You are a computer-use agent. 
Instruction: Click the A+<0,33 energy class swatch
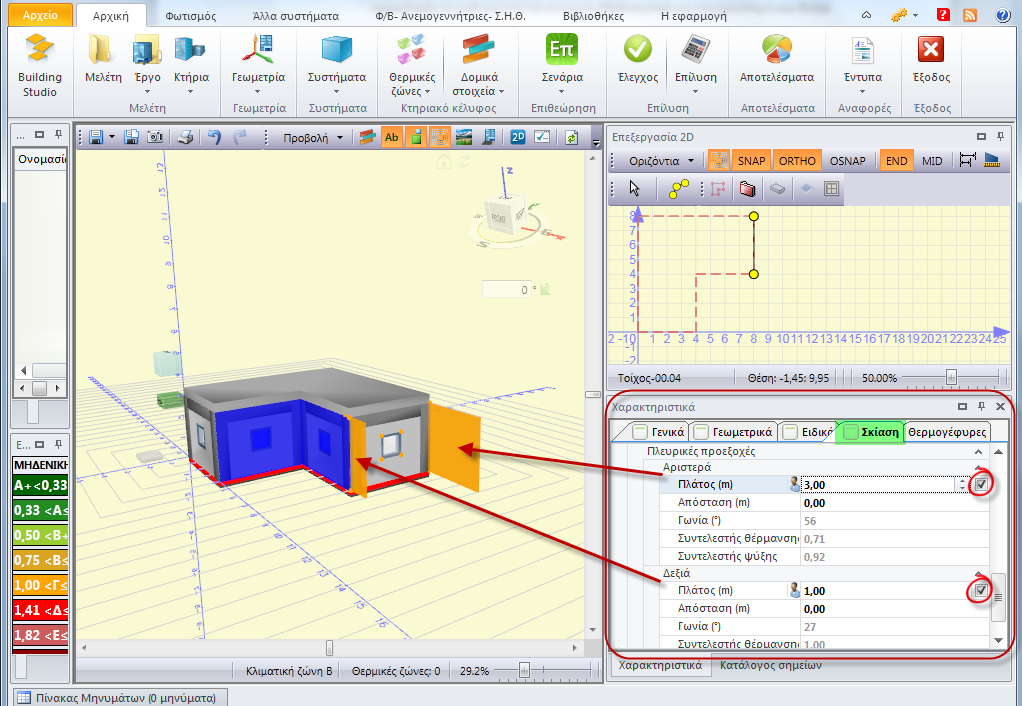[40, 485]
